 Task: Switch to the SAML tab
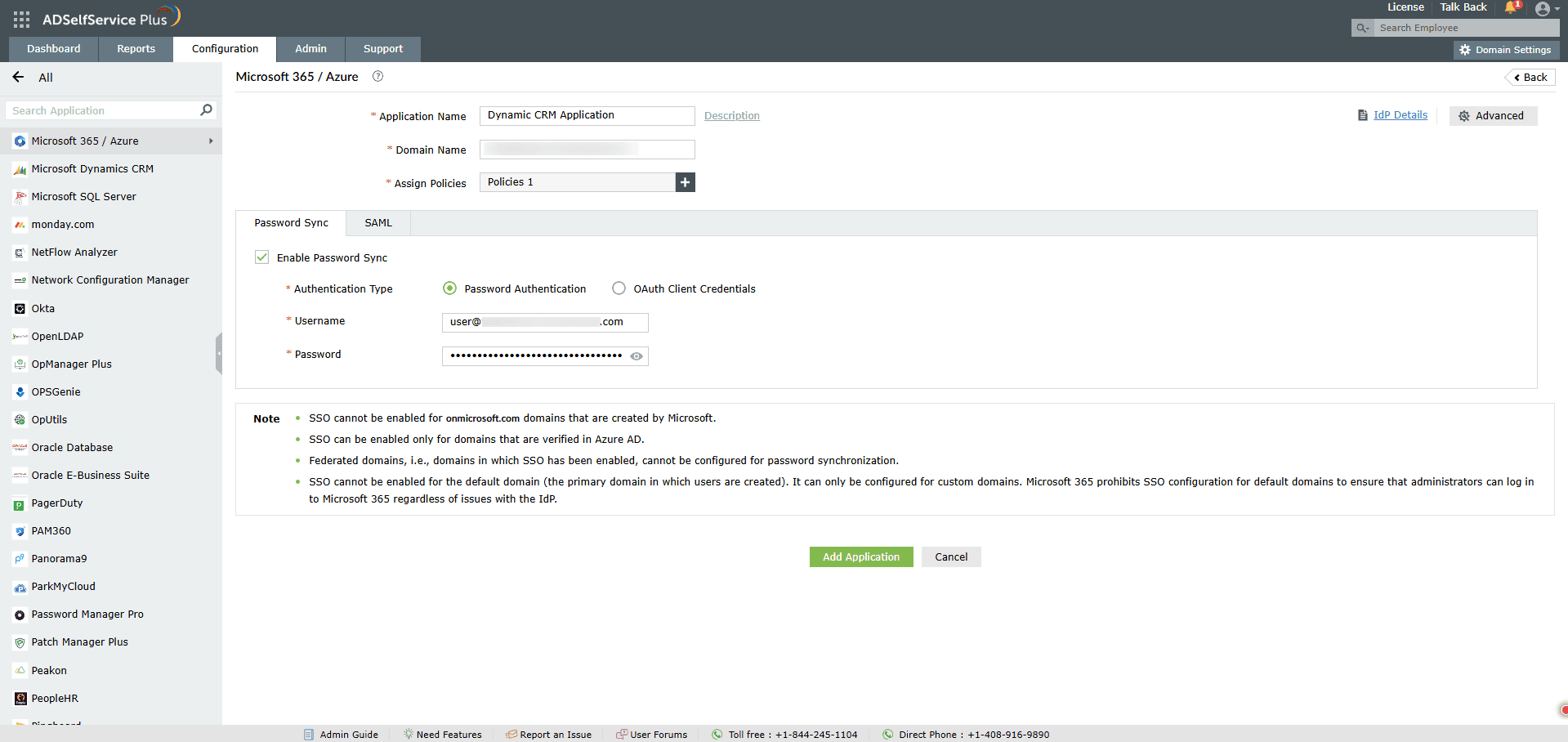(x=377, y=222)
